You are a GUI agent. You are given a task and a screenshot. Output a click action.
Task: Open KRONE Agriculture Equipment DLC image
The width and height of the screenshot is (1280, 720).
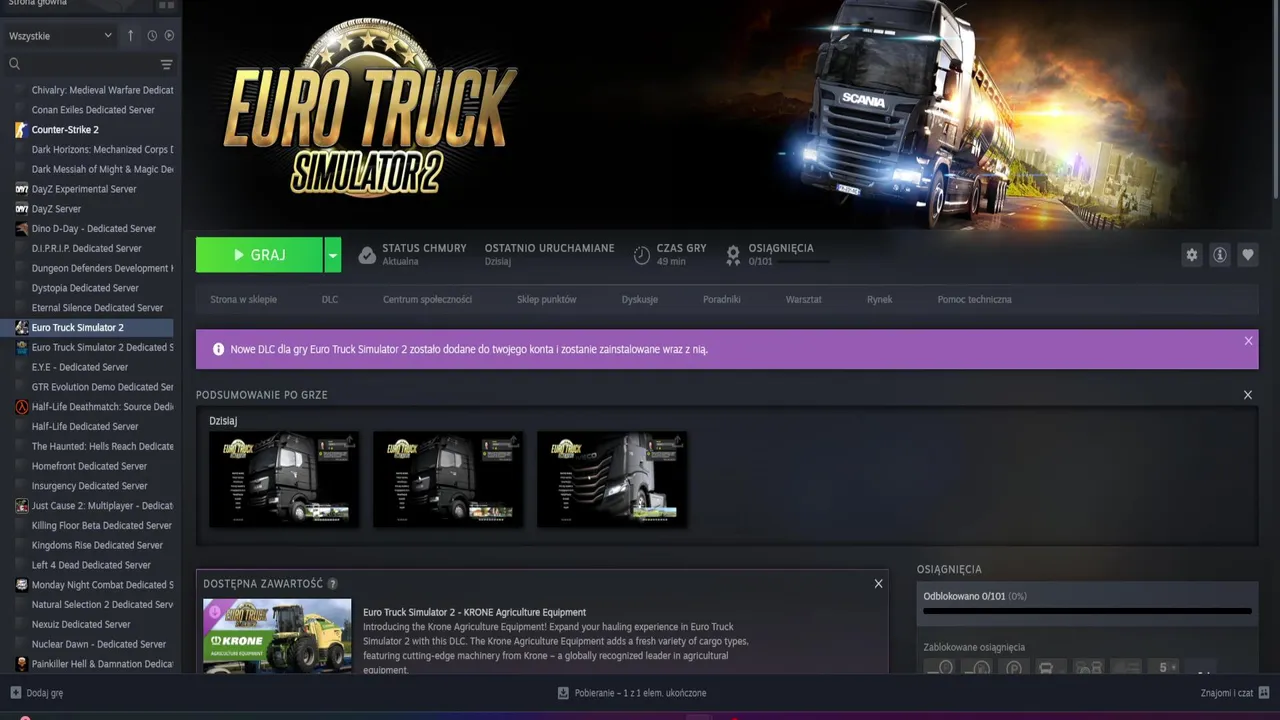tap(277, 636)
